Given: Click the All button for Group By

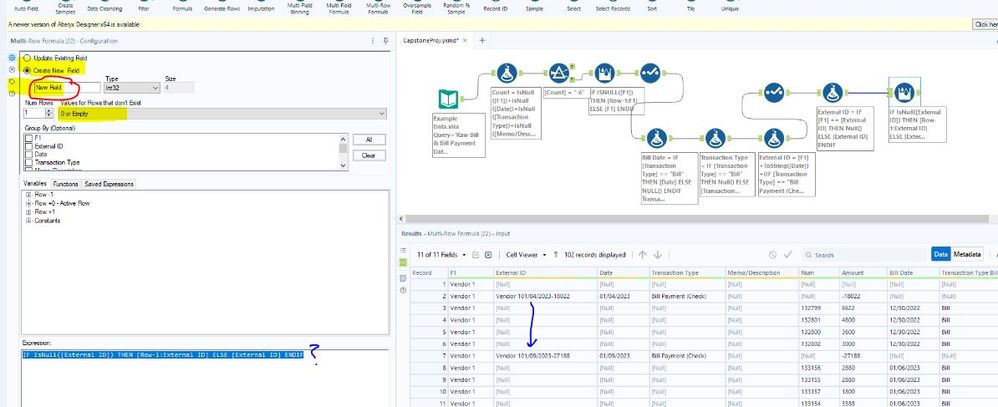Looking at the screenshot, I should coord(368,140).
